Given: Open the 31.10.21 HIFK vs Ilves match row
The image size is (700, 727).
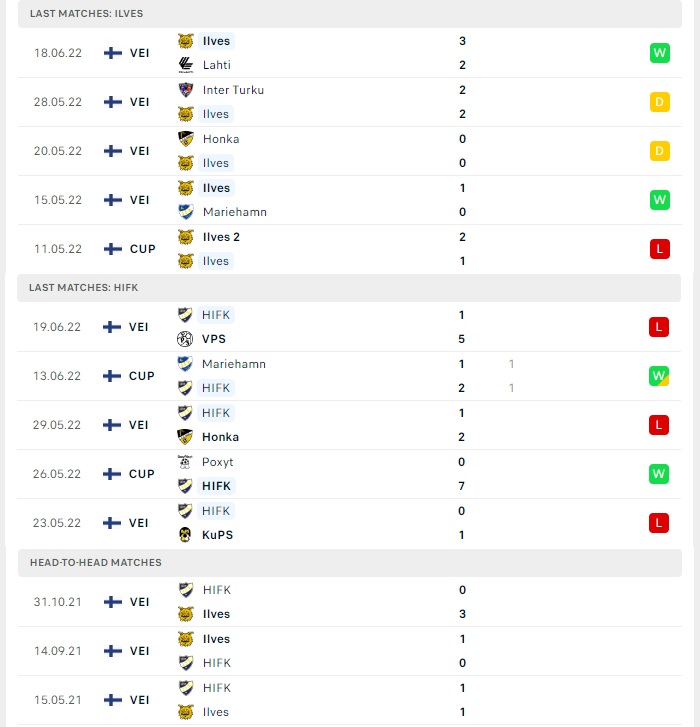Looking at the screenshot, I should (350, 602).
